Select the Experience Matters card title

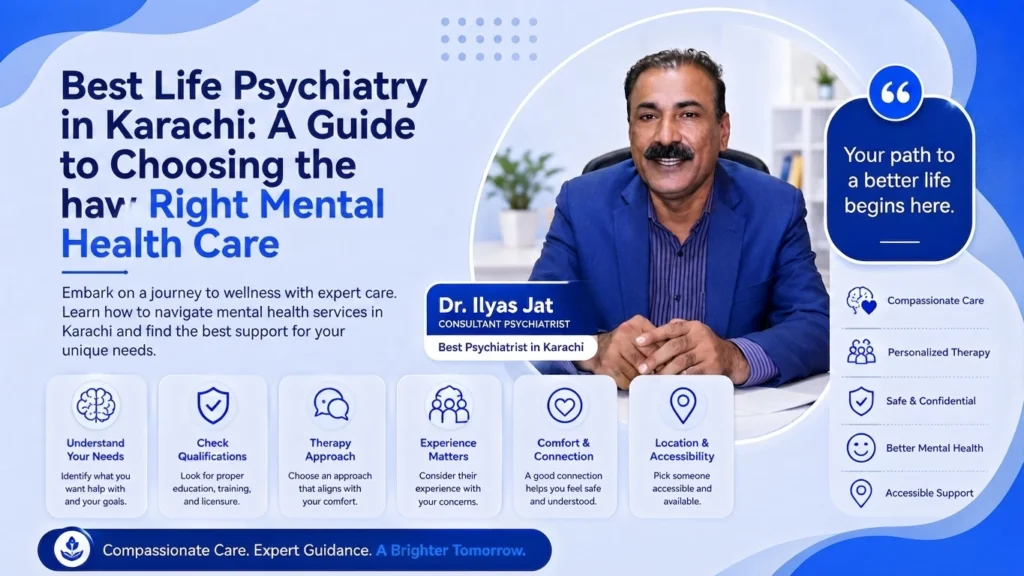[448, 449]
